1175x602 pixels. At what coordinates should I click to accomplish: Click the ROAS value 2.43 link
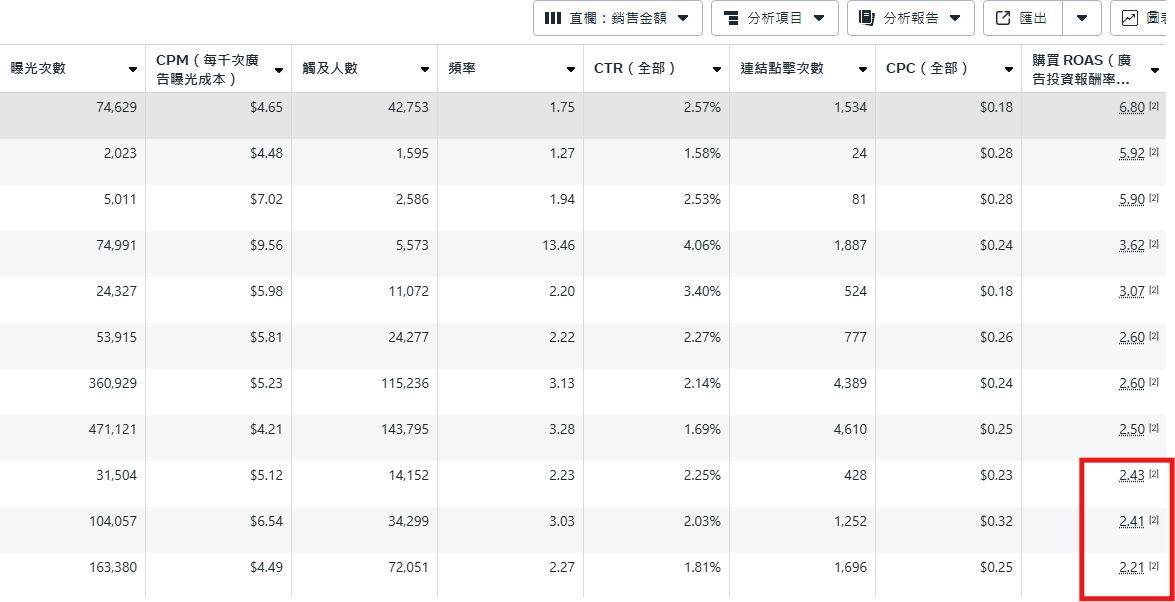pyautogui.click(x=1132, y=476)
